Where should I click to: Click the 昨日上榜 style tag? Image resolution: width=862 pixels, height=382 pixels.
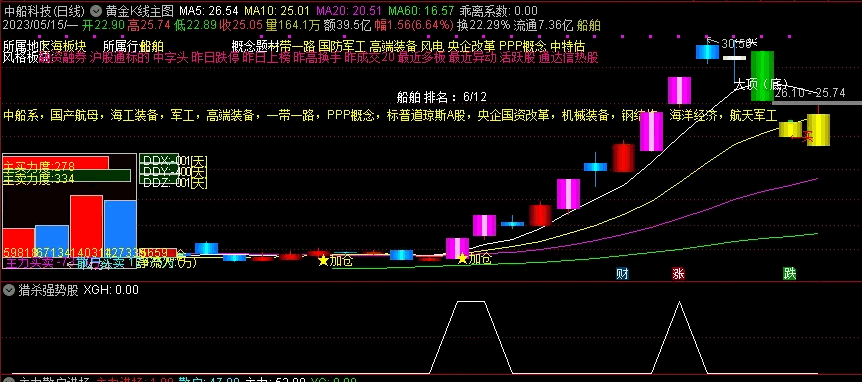pos(266,58)
